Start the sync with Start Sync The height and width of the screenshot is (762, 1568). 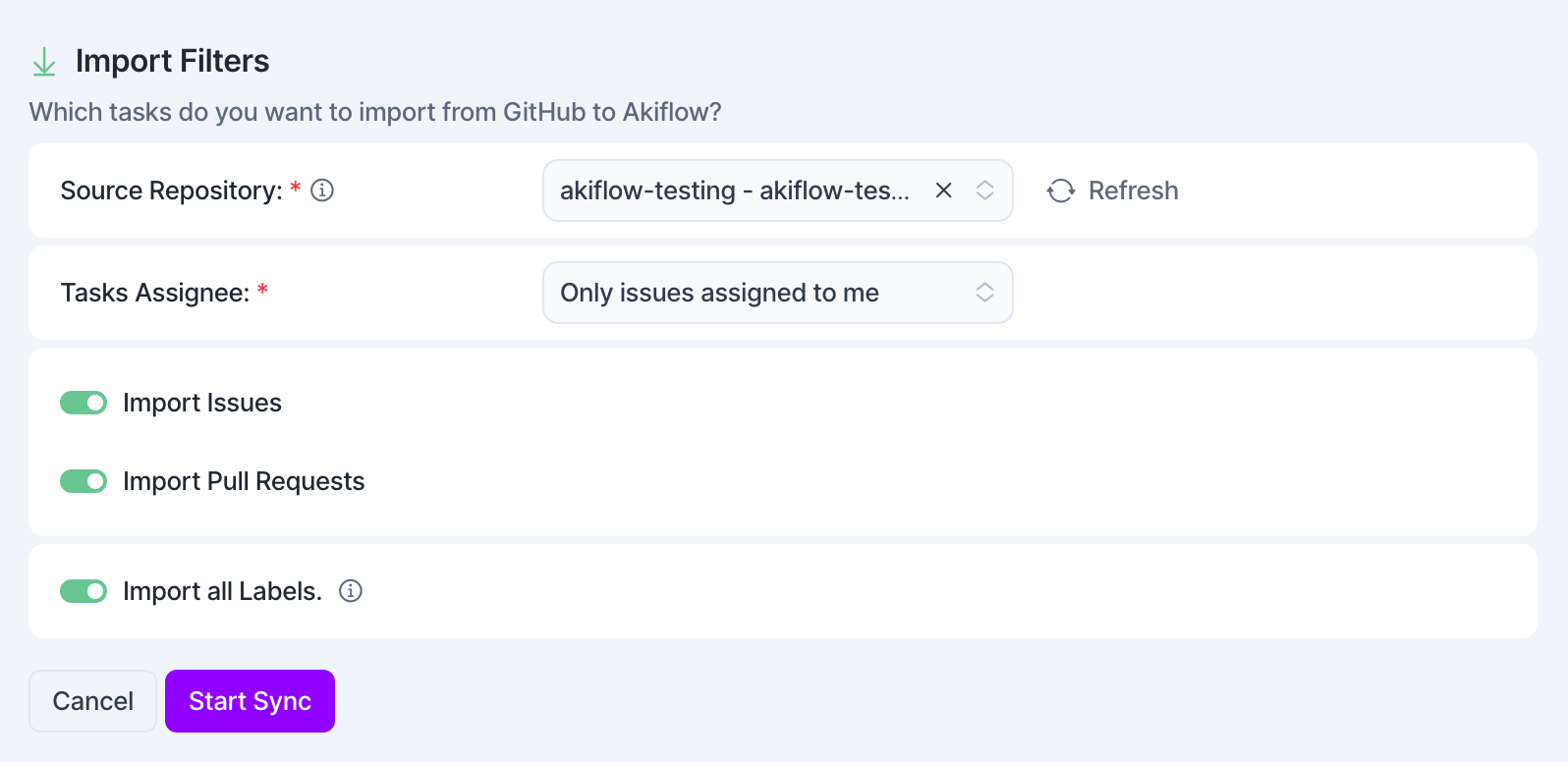250,701
